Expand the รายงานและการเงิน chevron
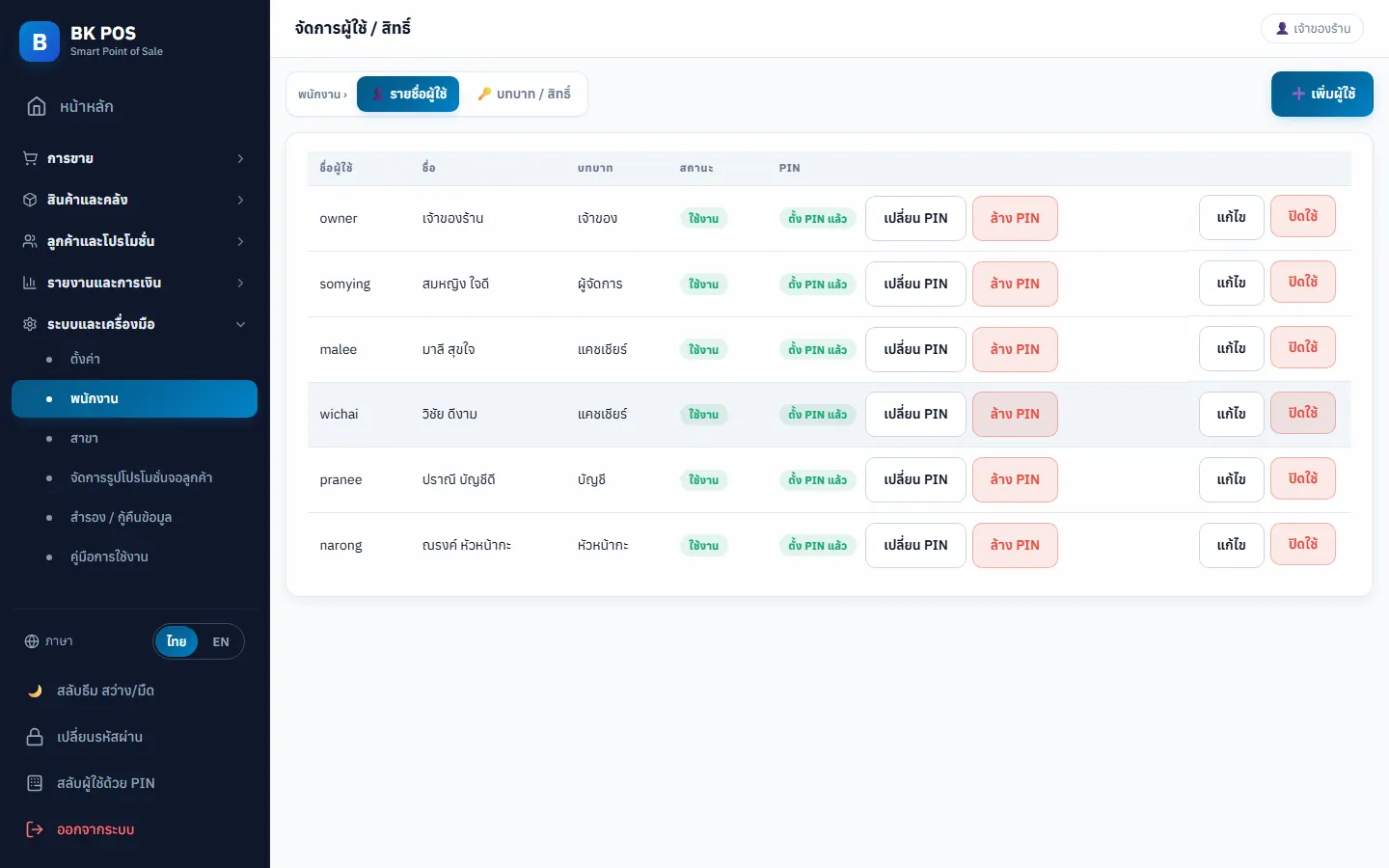The height and width of the screenshot is (868, 1389). coord(240,283)
